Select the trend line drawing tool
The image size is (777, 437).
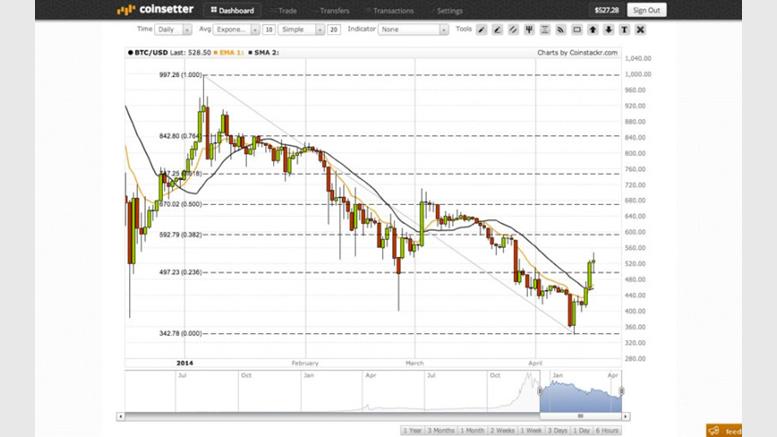click(x=481, y=30)
